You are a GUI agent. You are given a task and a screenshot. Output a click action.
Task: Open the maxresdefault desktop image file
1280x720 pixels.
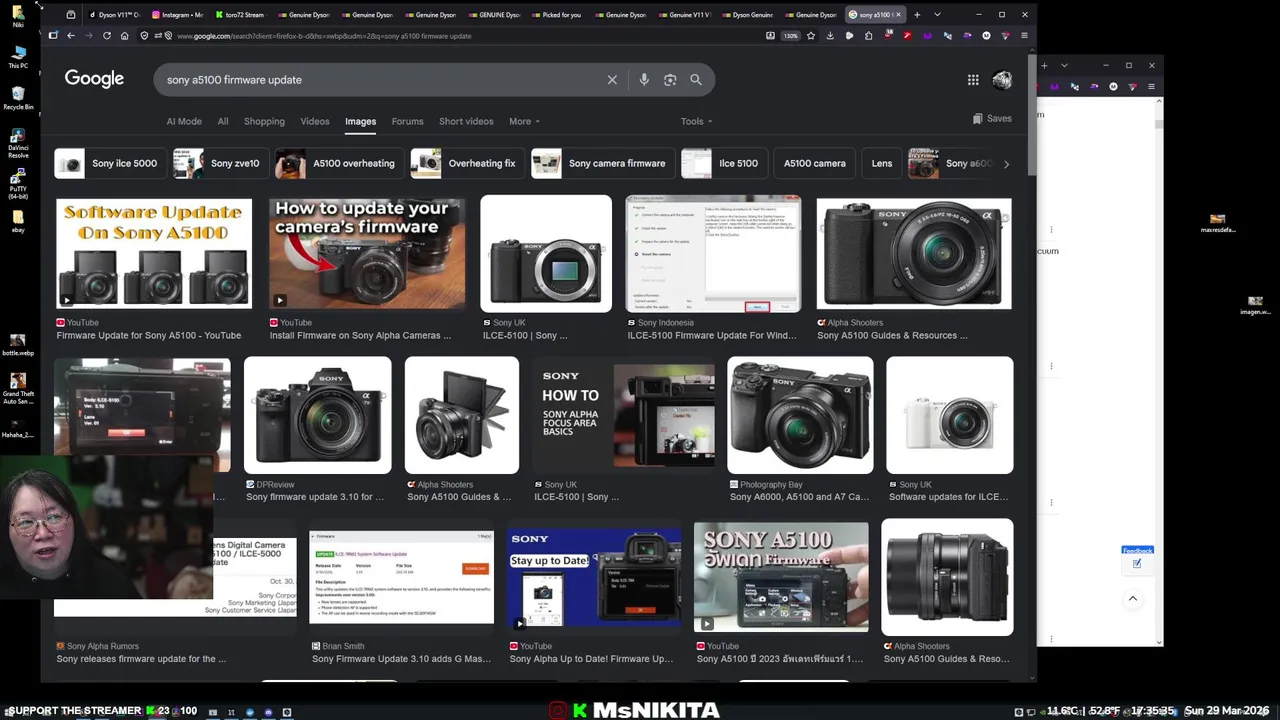[x=1217, y=223]
